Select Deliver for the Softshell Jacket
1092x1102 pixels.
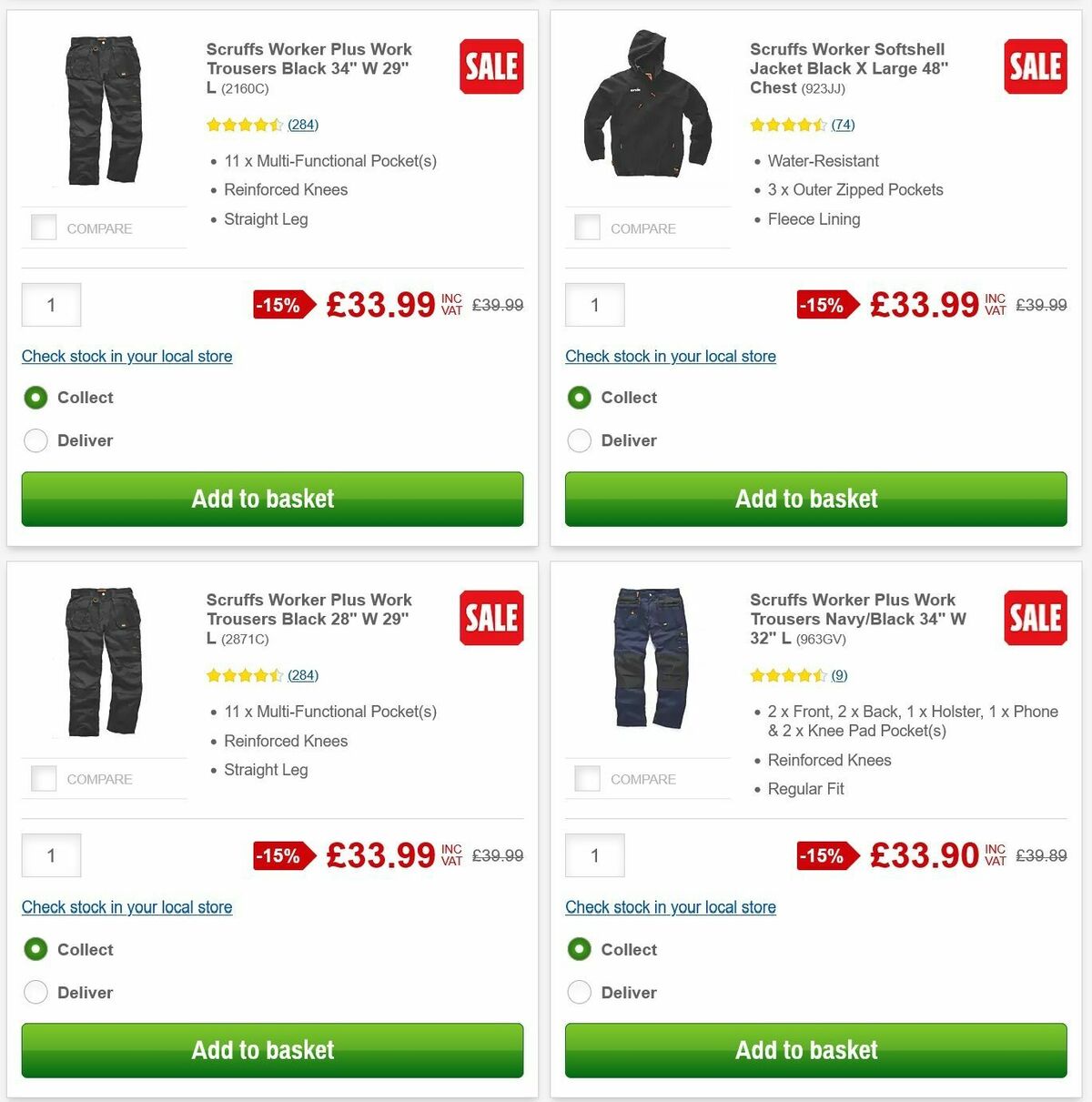click(x=580, y=440)
